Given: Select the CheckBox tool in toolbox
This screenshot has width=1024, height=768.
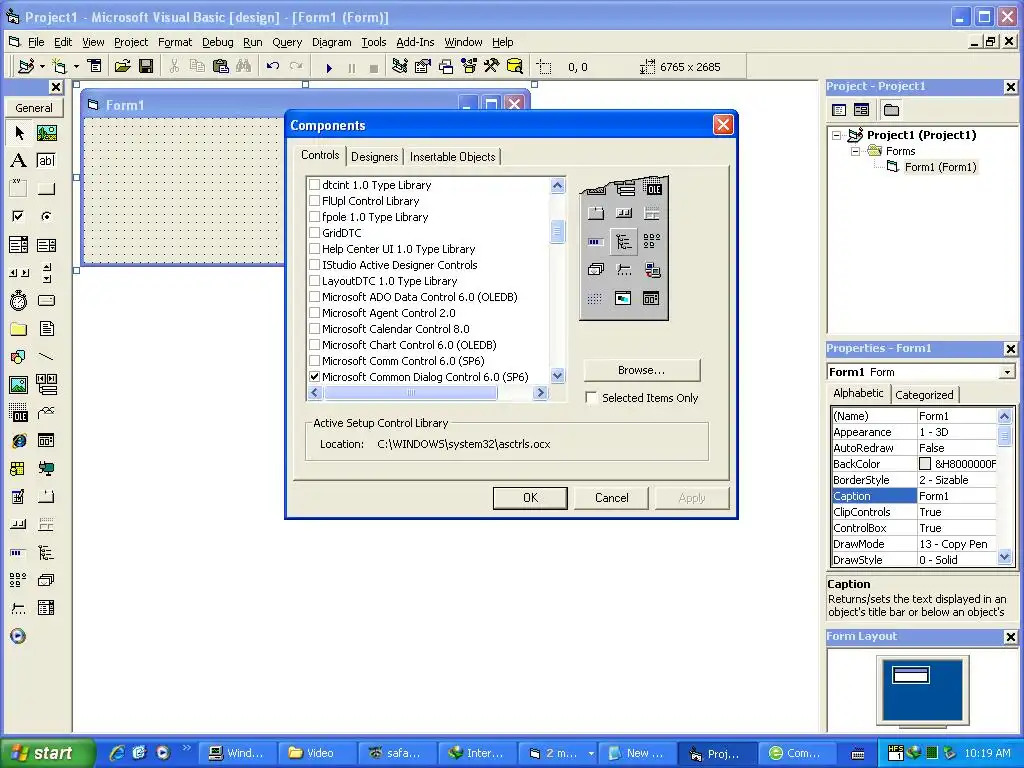Looking at the screenshot, I should [19, 216].
